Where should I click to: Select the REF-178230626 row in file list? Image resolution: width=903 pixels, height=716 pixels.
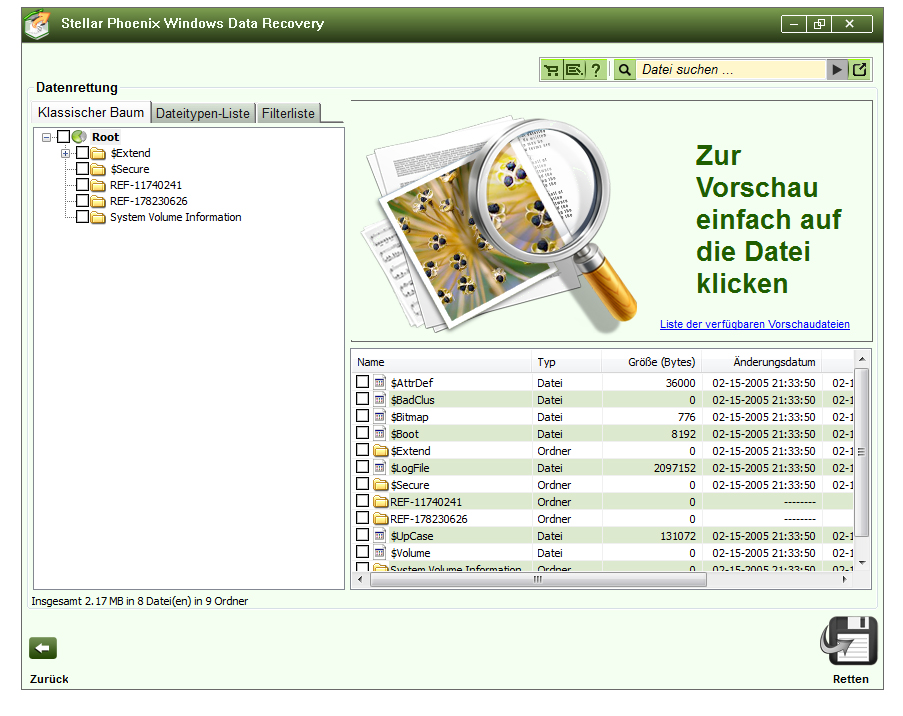click(x=602, y=518)
